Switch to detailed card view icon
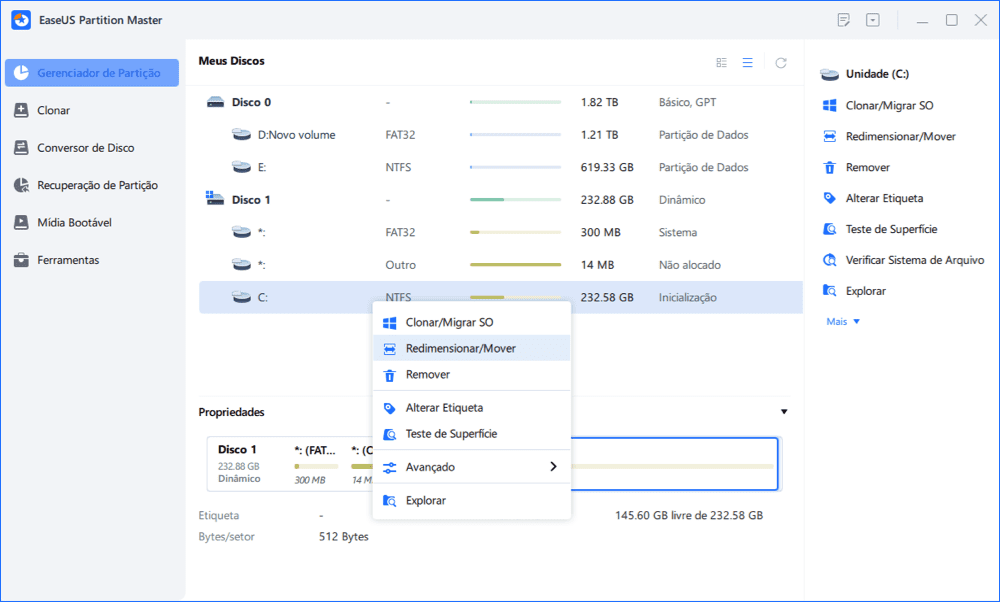The width and height of the screenshot is (1000, 602). [721, 62]
